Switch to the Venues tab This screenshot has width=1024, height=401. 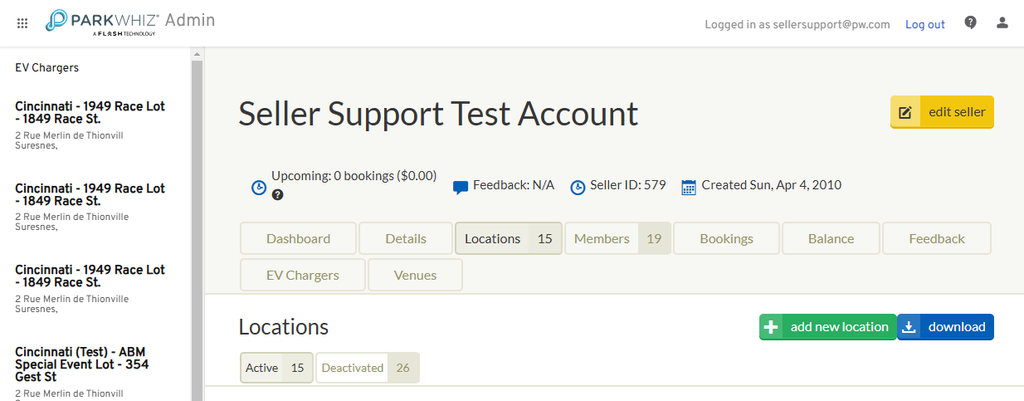pyautogui.click(x=415, y=275)
